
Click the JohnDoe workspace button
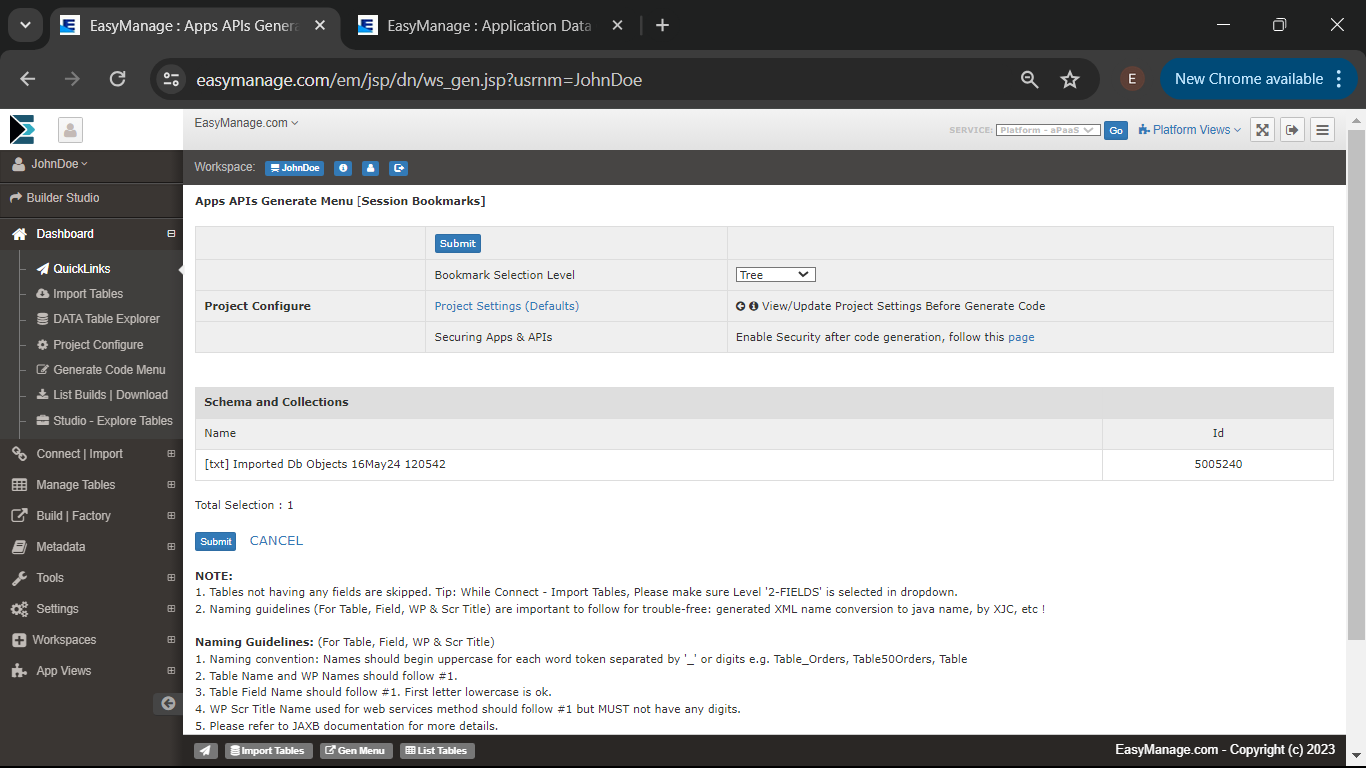tap(295, 168)
